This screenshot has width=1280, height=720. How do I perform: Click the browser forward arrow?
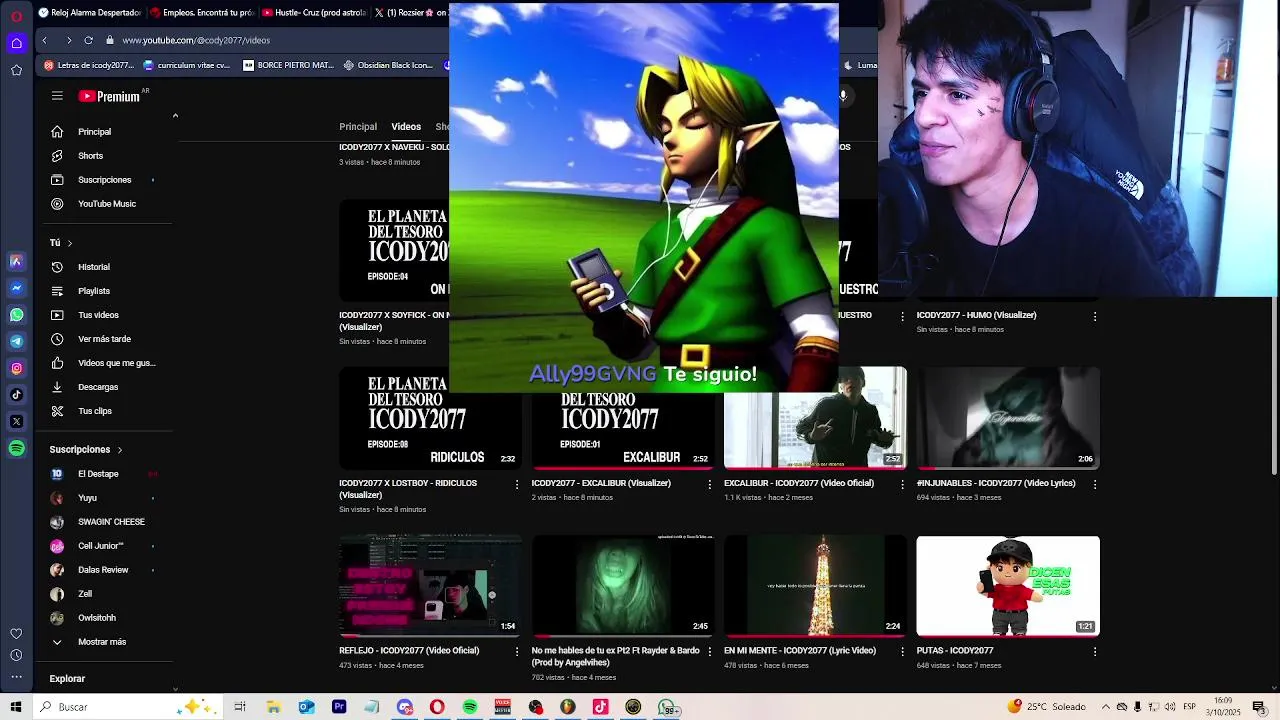68,40
